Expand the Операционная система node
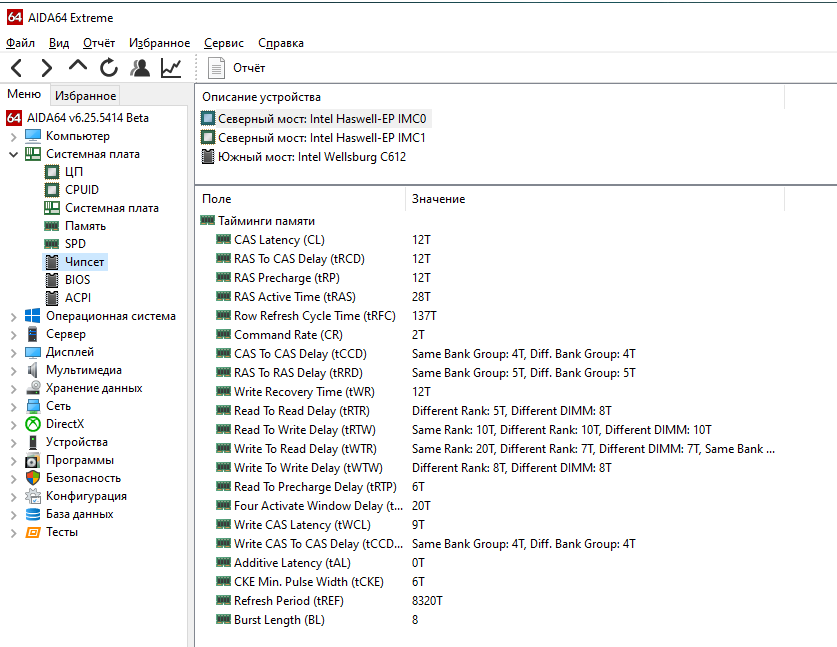This screenshot has width=837, height=647. (x=13, y=317)
